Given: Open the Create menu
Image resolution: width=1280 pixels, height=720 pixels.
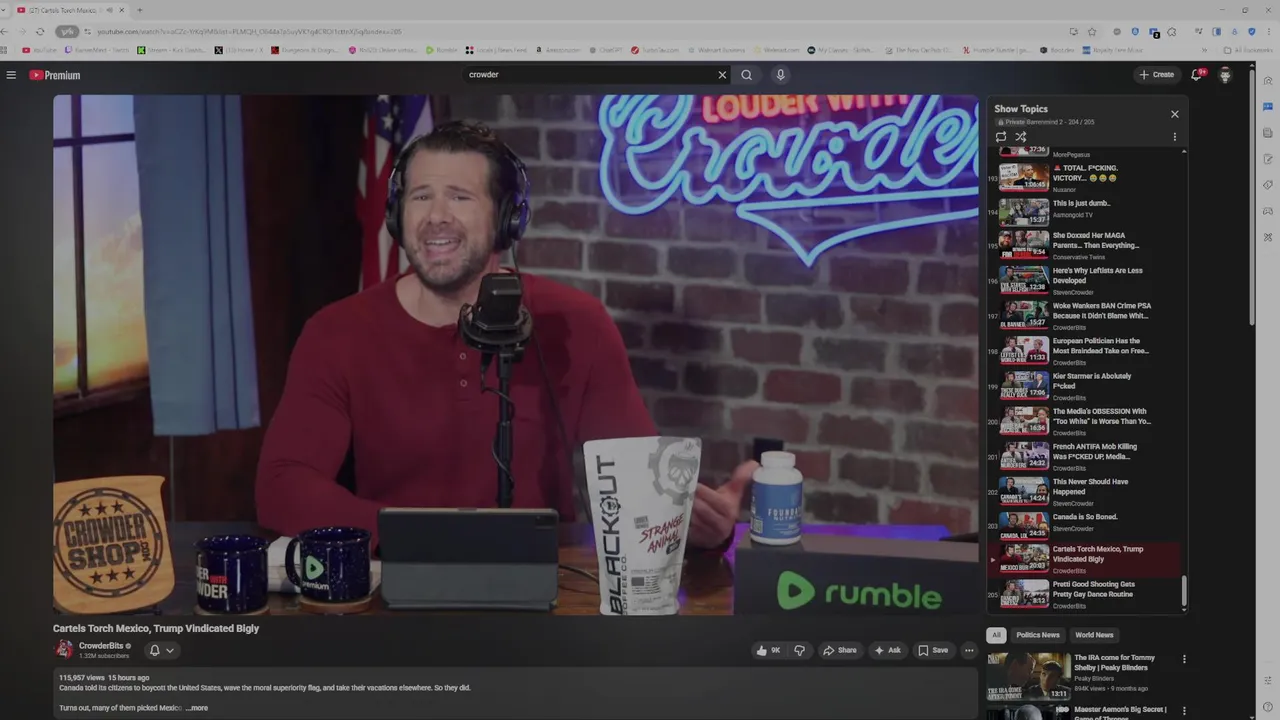Looking at the screenshot, I should (1156, 75).
